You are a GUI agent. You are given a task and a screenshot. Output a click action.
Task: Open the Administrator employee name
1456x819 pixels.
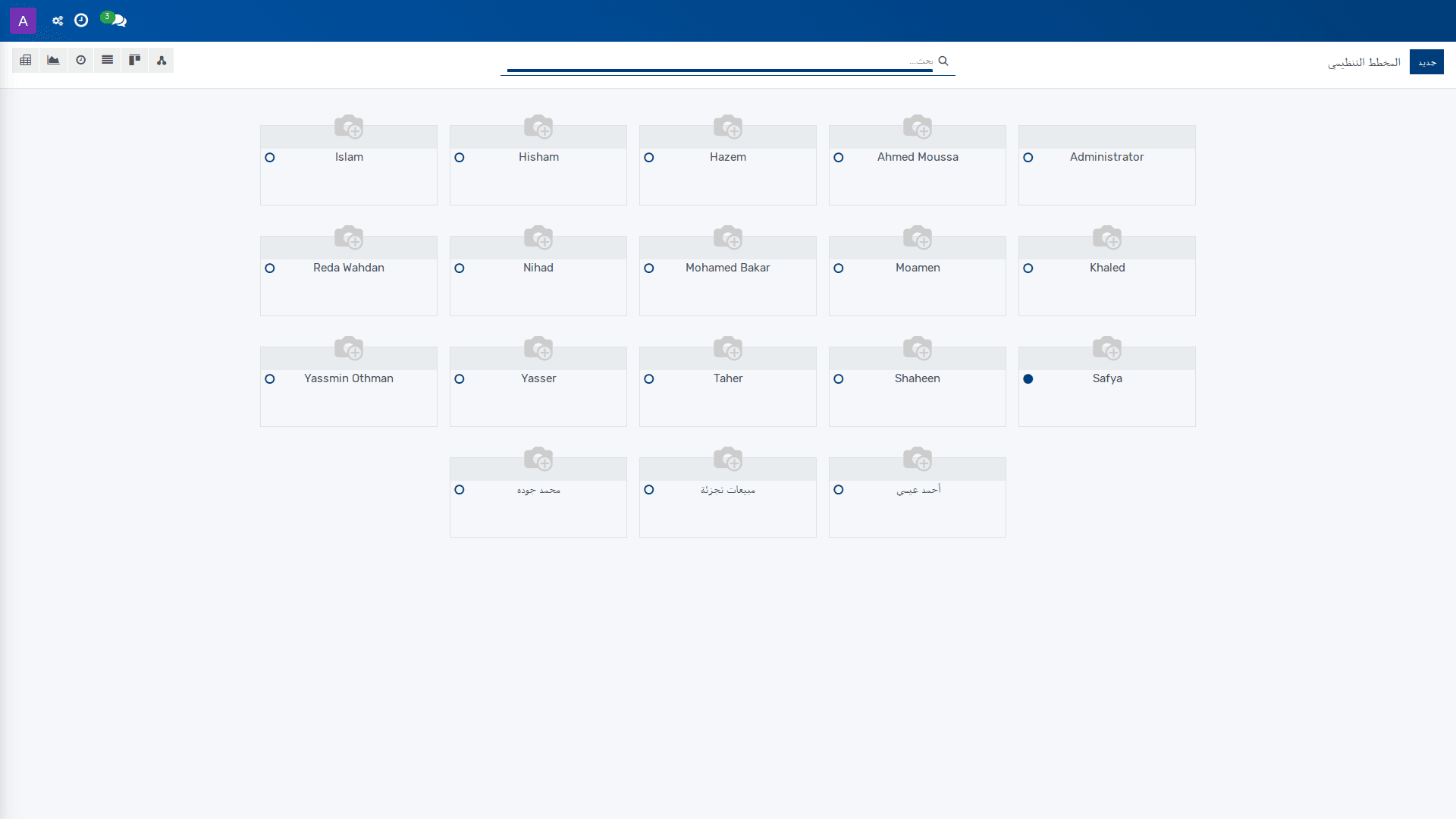[1107, 157]
